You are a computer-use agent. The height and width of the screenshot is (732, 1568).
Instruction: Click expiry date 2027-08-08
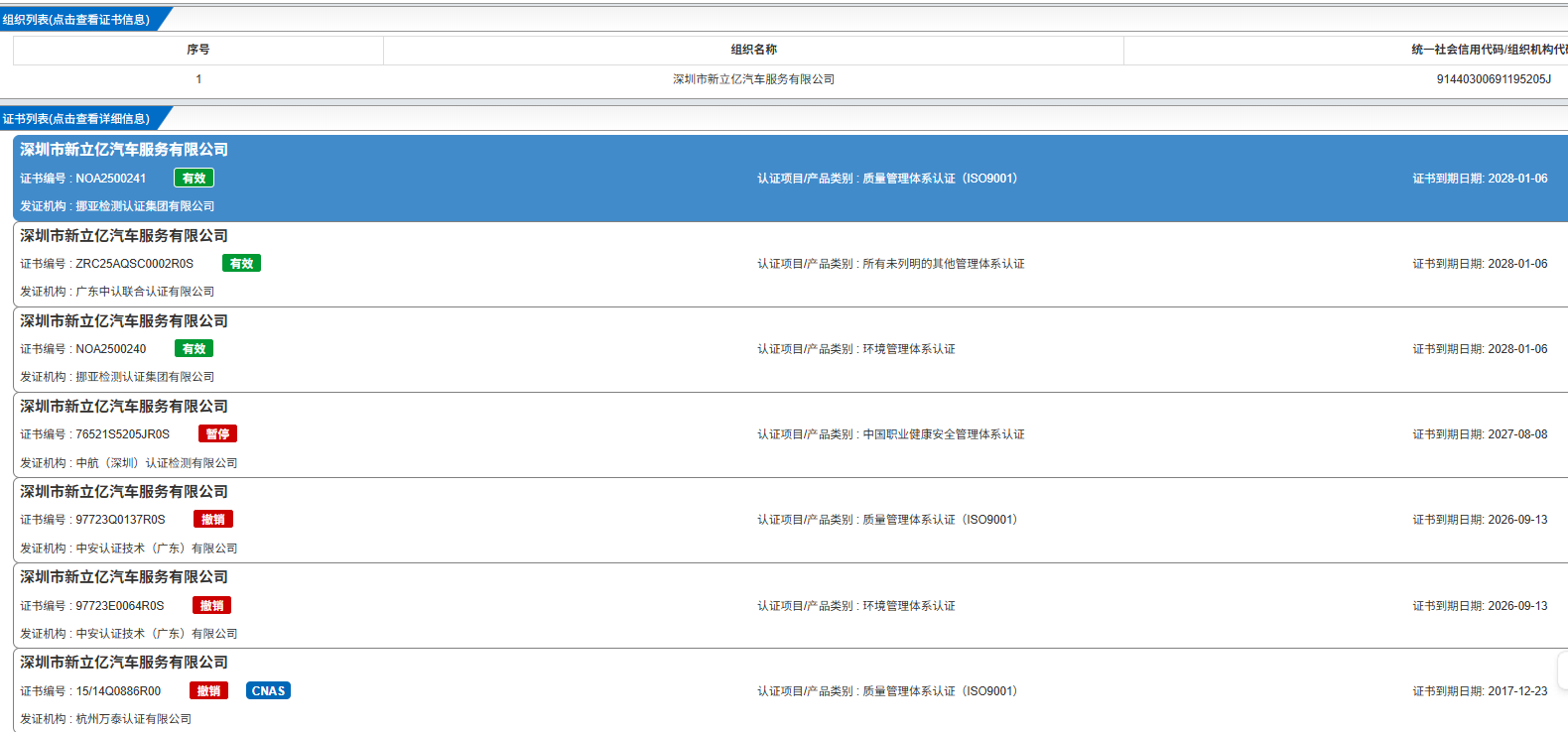click(x=1517, y=434)
